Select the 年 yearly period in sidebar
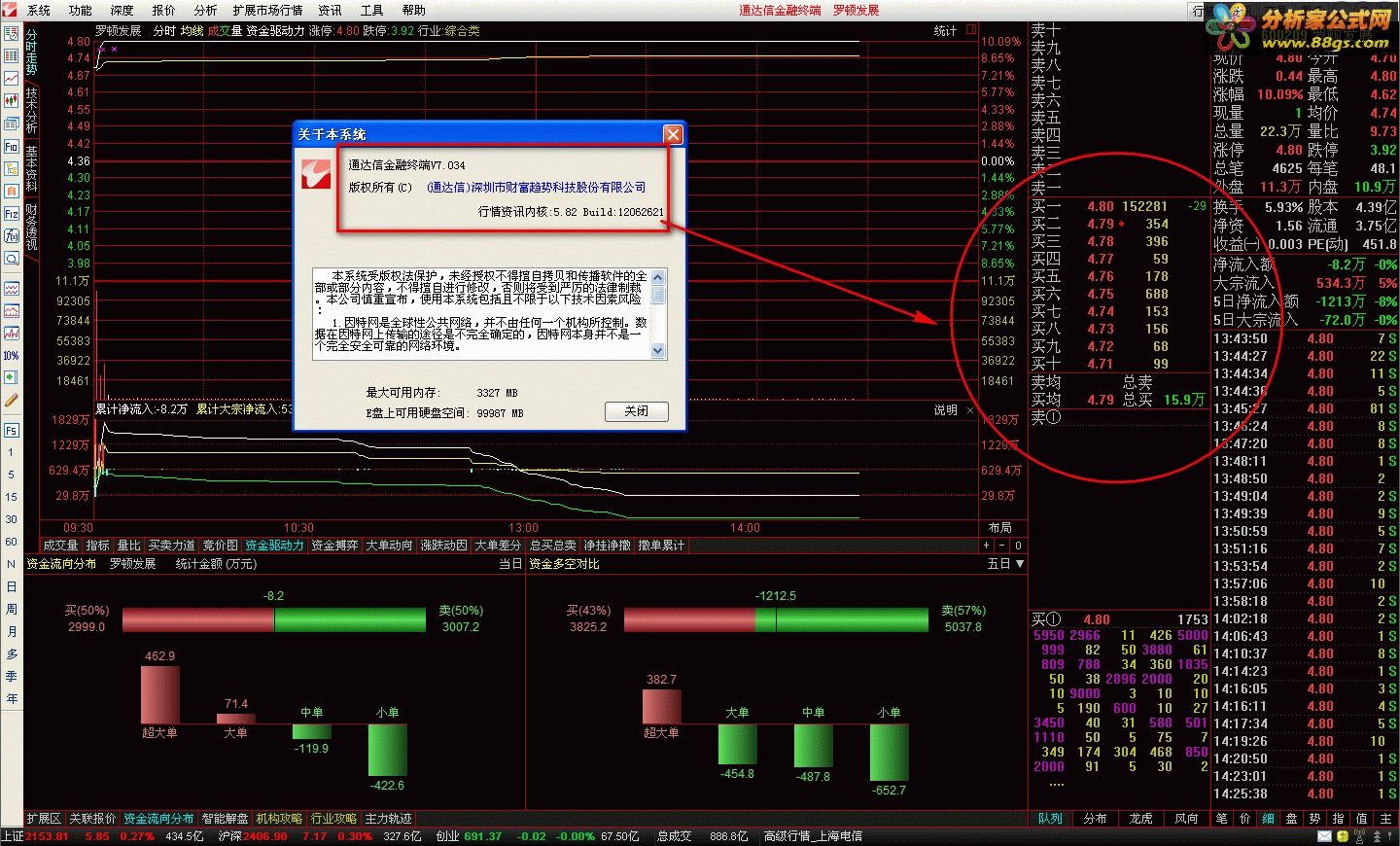1400x846 pixels. [12, 698]
